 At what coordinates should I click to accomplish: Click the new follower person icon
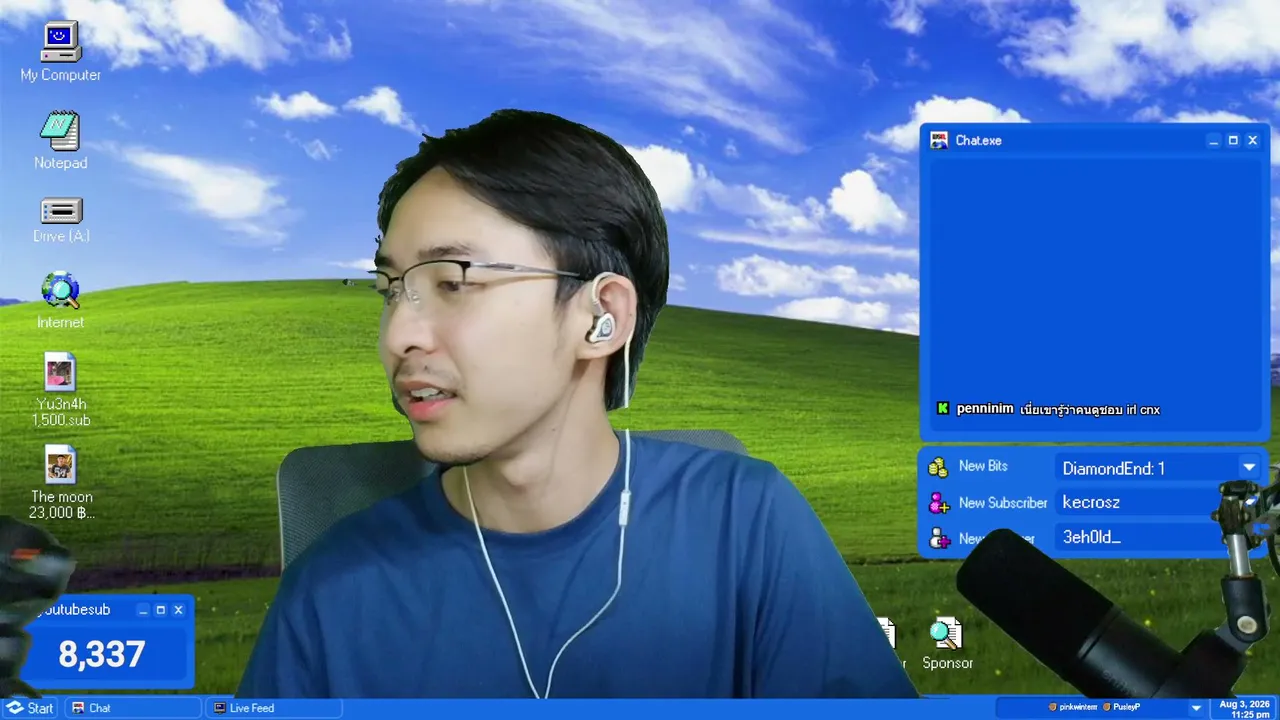click(x=939, y=538)
